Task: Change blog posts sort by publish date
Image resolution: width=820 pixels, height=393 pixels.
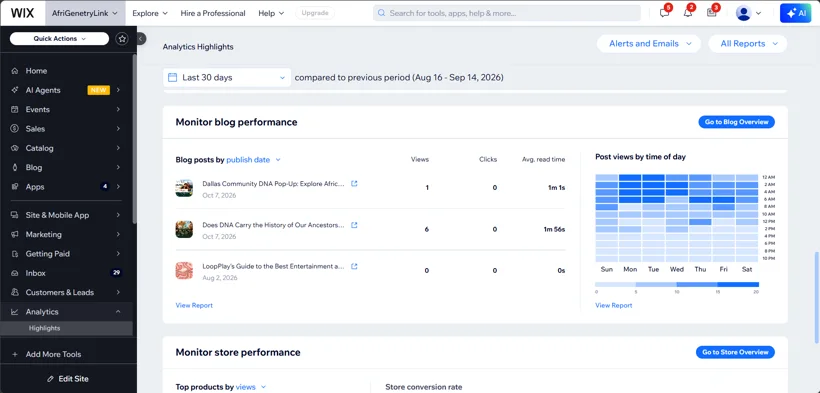Action: [x=254, y=160]
